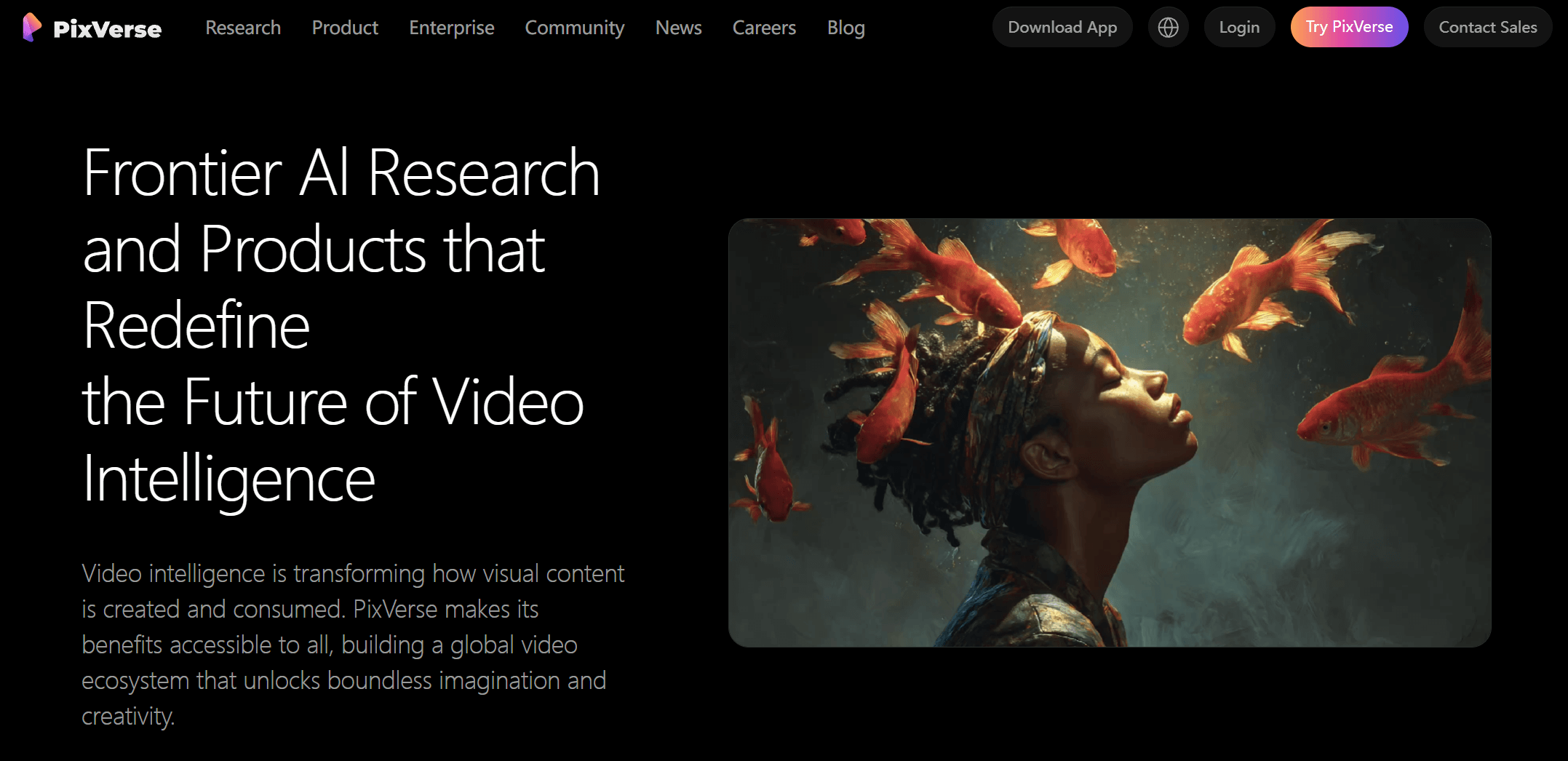Image resolution: width=1568 pixels, height=761 pixels.
Task: Click the Contact Sales button
Action: tap(1487, 28)
